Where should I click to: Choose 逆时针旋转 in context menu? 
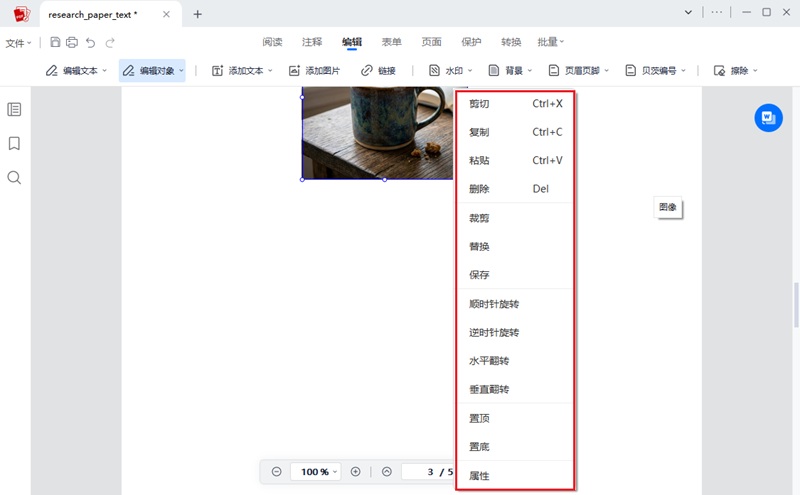(x=515, y=333)
